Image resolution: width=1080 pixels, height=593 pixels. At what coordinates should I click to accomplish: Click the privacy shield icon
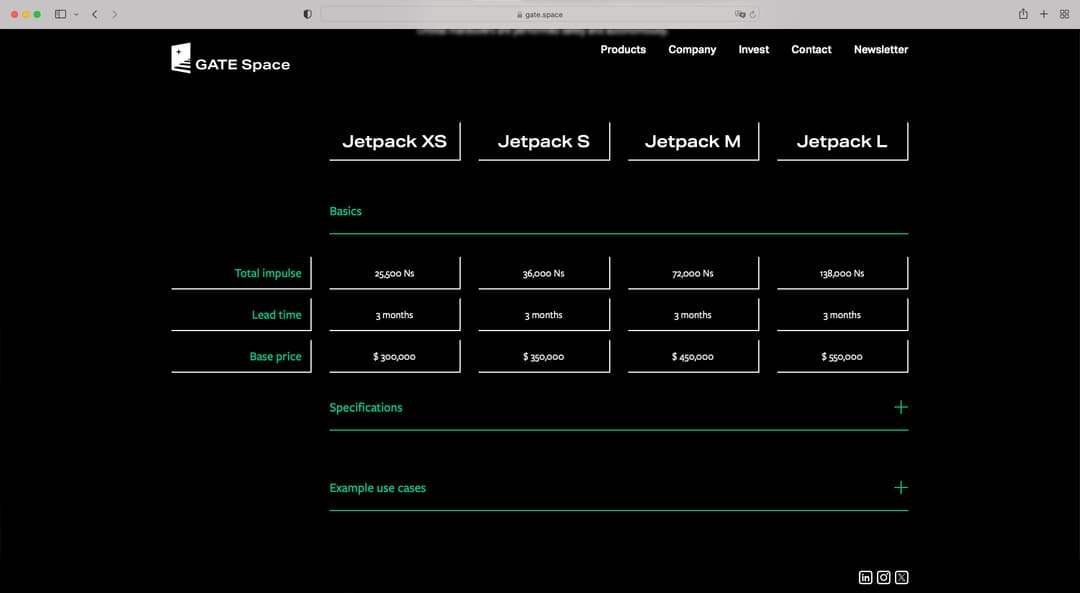click(307, 14)
